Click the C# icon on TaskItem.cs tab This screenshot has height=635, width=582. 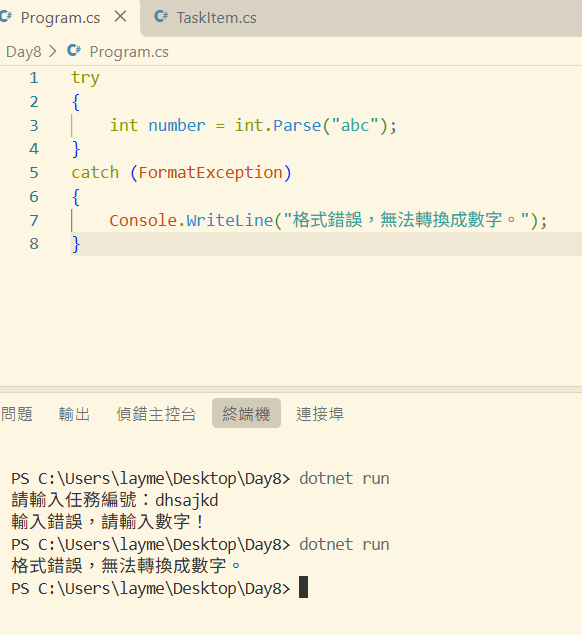(161, 17)
